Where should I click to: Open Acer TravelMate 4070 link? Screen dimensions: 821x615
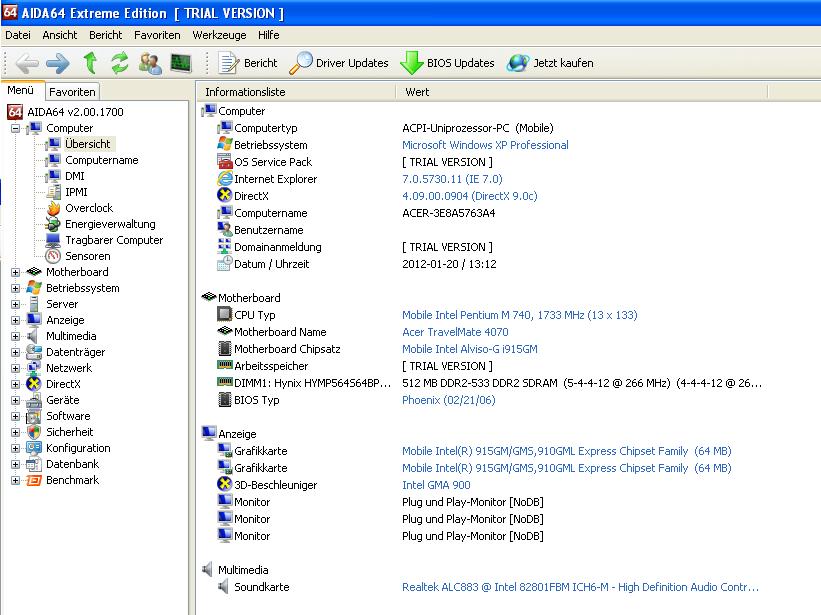pos(455,332)
